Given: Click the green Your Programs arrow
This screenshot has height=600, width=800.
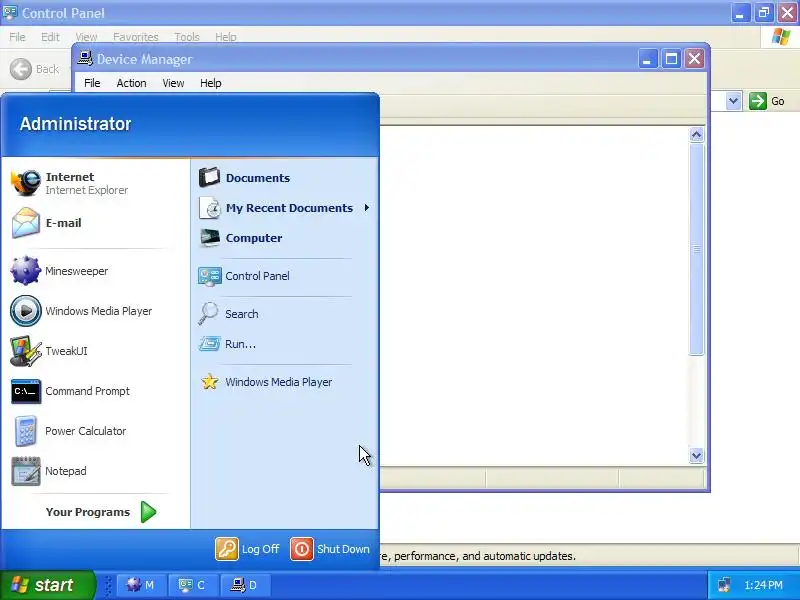Looking at the screenshot, I should (148, 512).
